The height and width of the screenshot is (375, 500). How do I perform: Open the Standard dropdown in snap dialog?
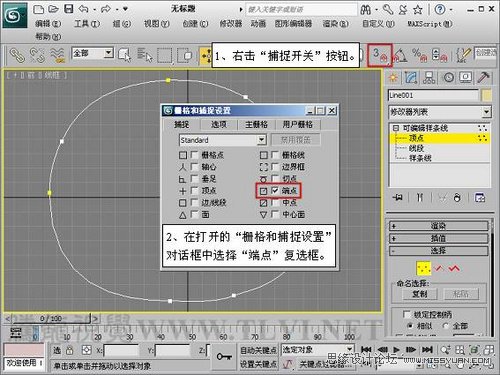(262, 140)
